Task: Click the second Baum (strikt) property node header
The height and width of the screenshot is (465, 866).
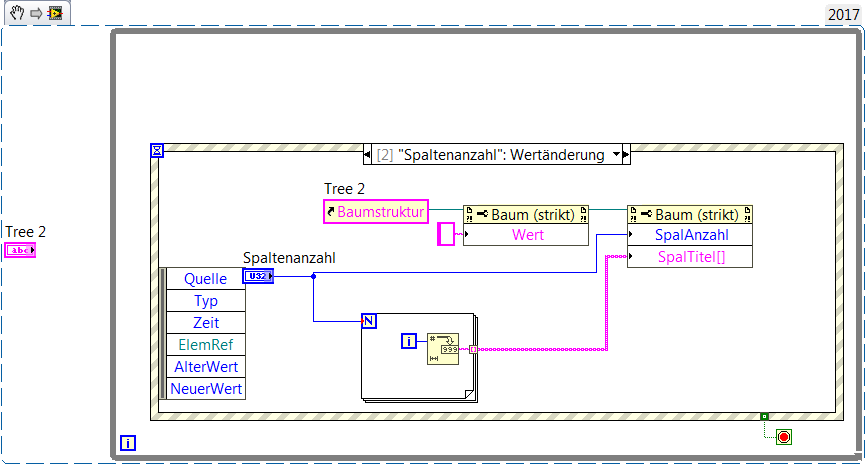Action: tap(690, 215)
